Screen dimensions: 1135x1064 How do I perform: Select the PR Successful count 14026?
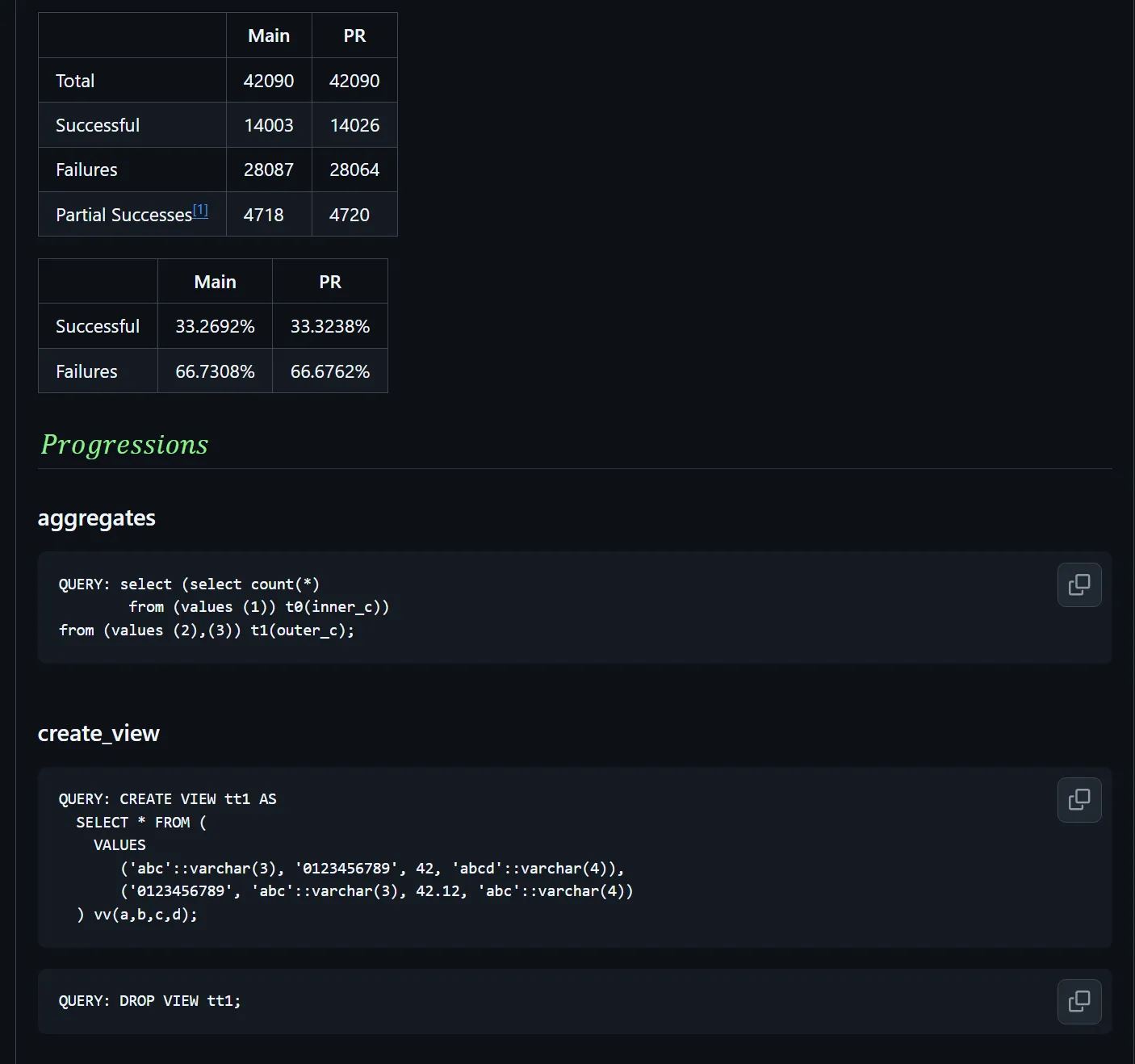pyautogui.click(x=354, y=125)
